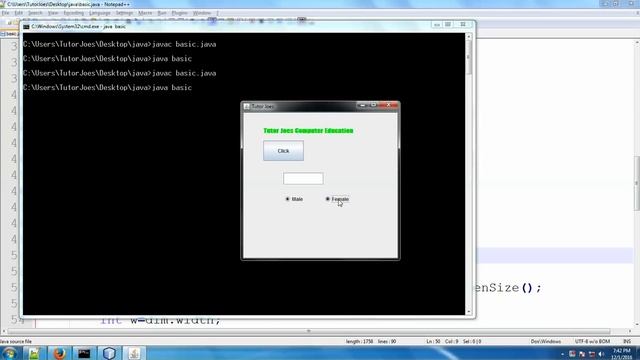The image size is (640, 360).
Task: Minimize the cmd.exe window
Action: [437, 25]
